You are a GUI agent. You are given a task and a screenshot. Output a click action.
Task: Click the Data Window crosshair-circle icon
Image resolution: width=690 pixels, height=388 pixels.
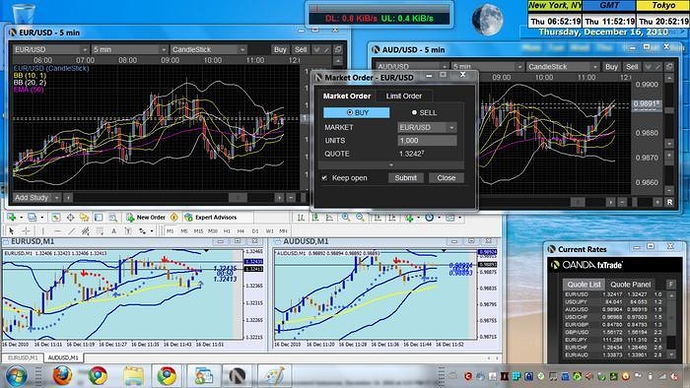pyautogui.click(x=70, y=217)
